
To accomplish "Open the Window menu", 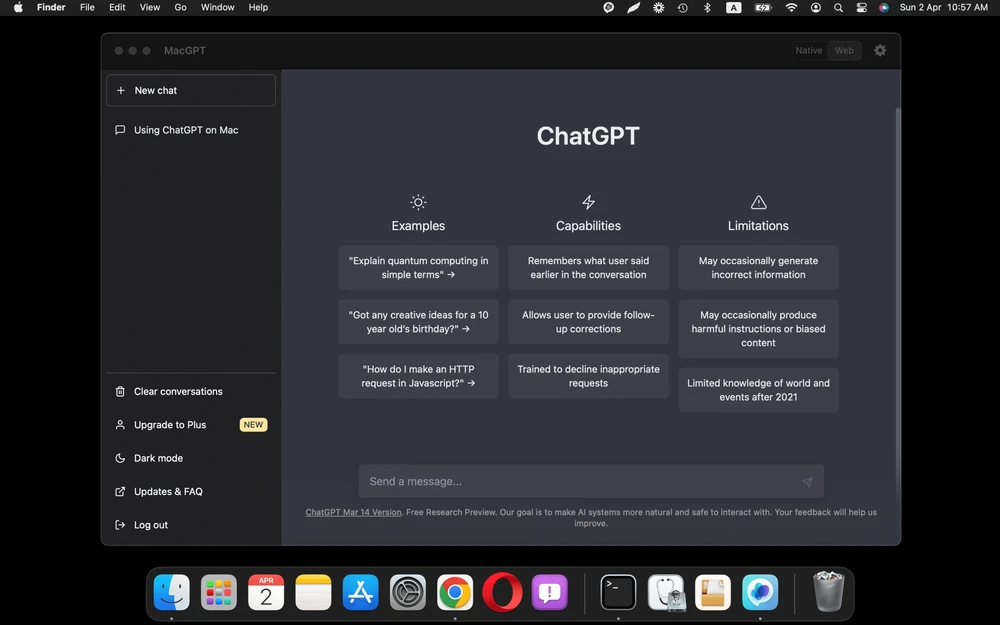I will pos(217,8).
